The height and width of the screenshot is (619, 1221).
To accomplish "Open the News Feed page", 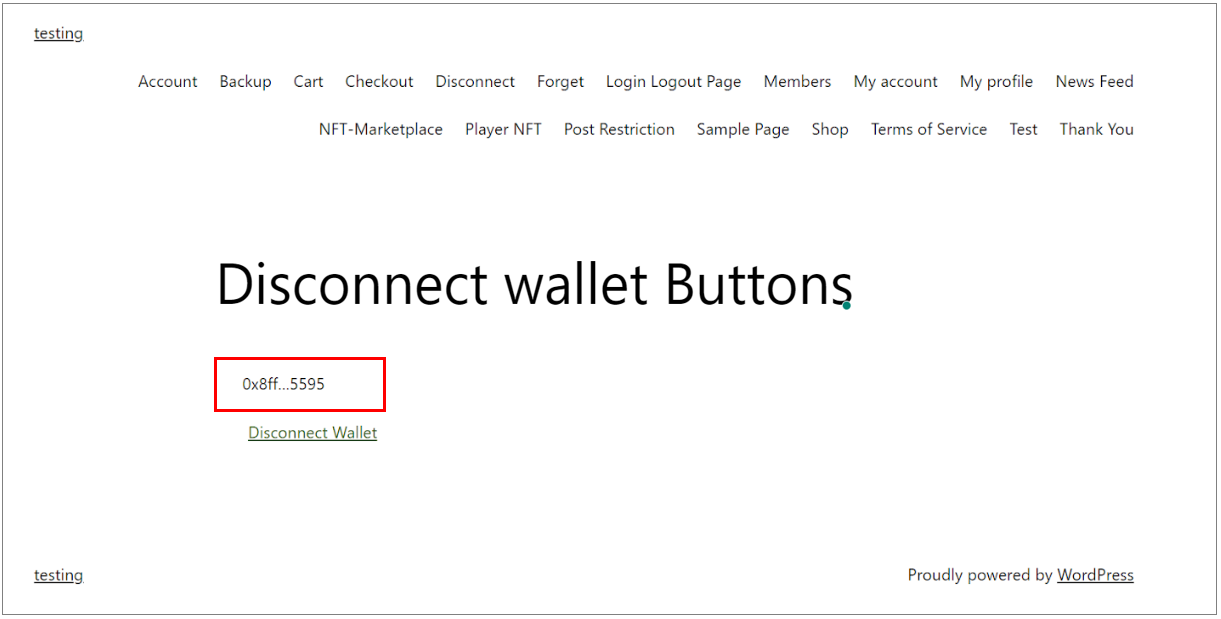I will [x=1094, y=82].
